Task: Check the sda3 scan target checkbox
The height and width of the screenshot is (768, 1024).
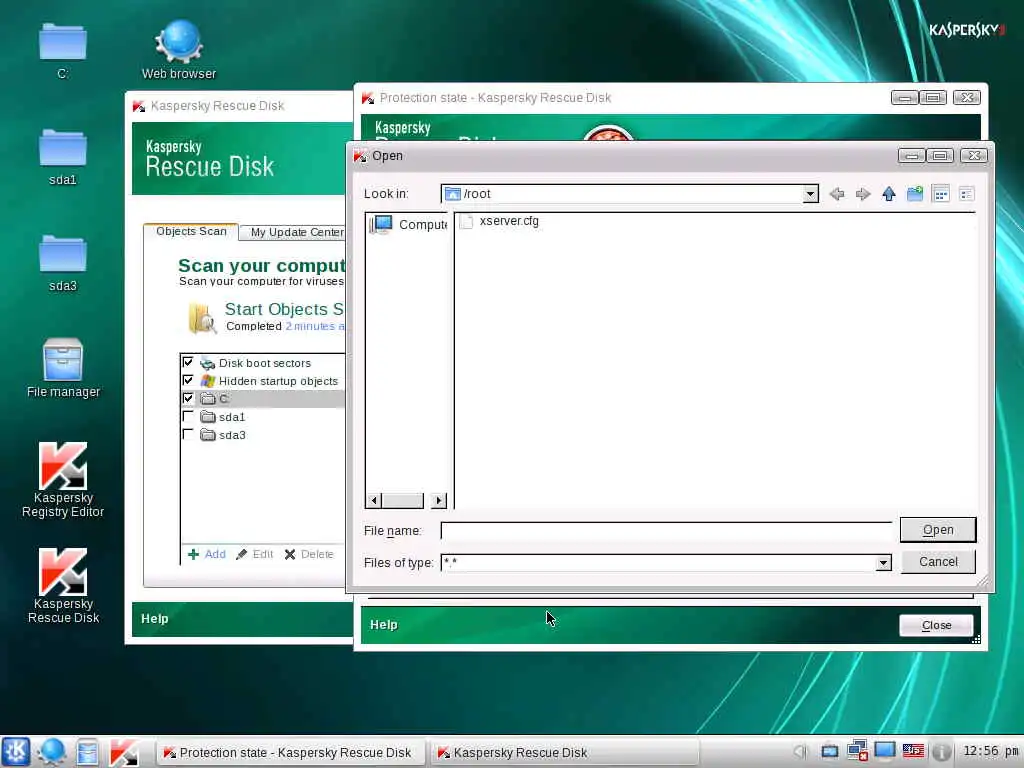Action: (188, 434)
